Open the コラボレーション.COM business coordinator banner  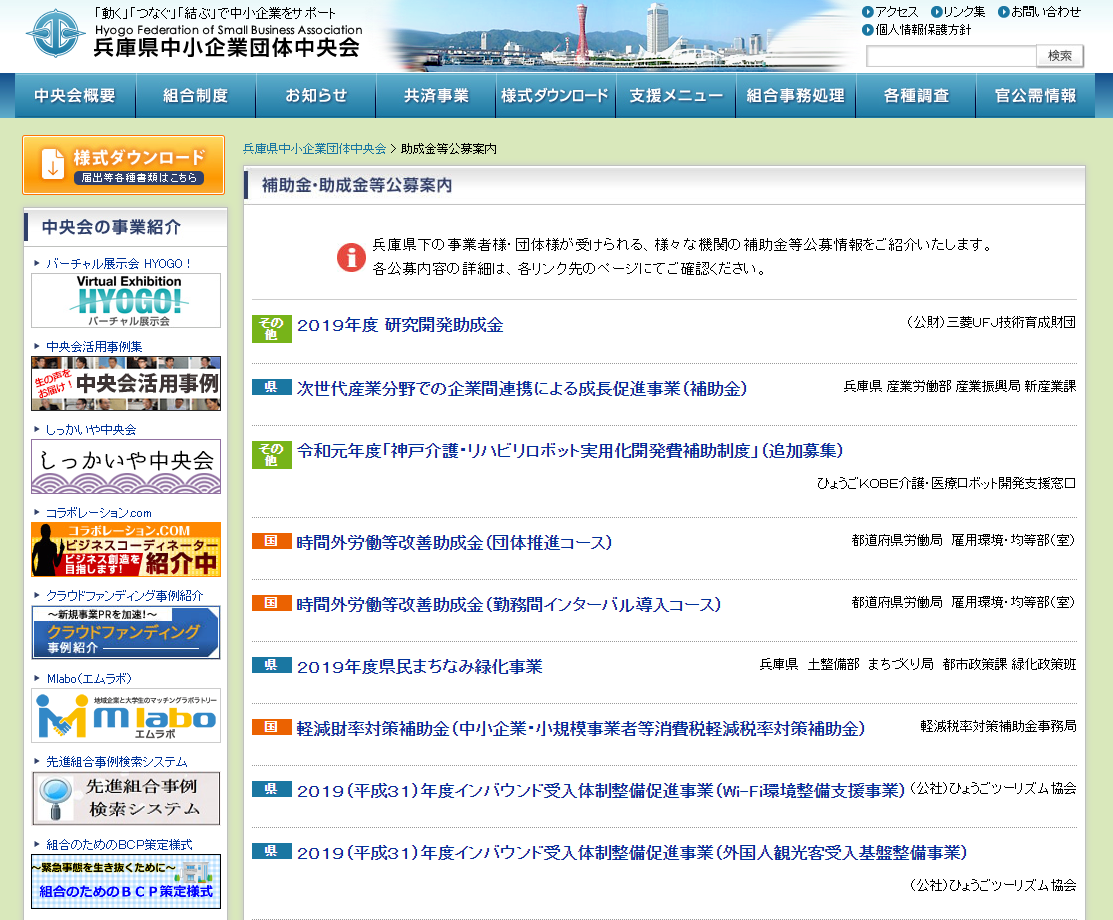coord(124,549)
